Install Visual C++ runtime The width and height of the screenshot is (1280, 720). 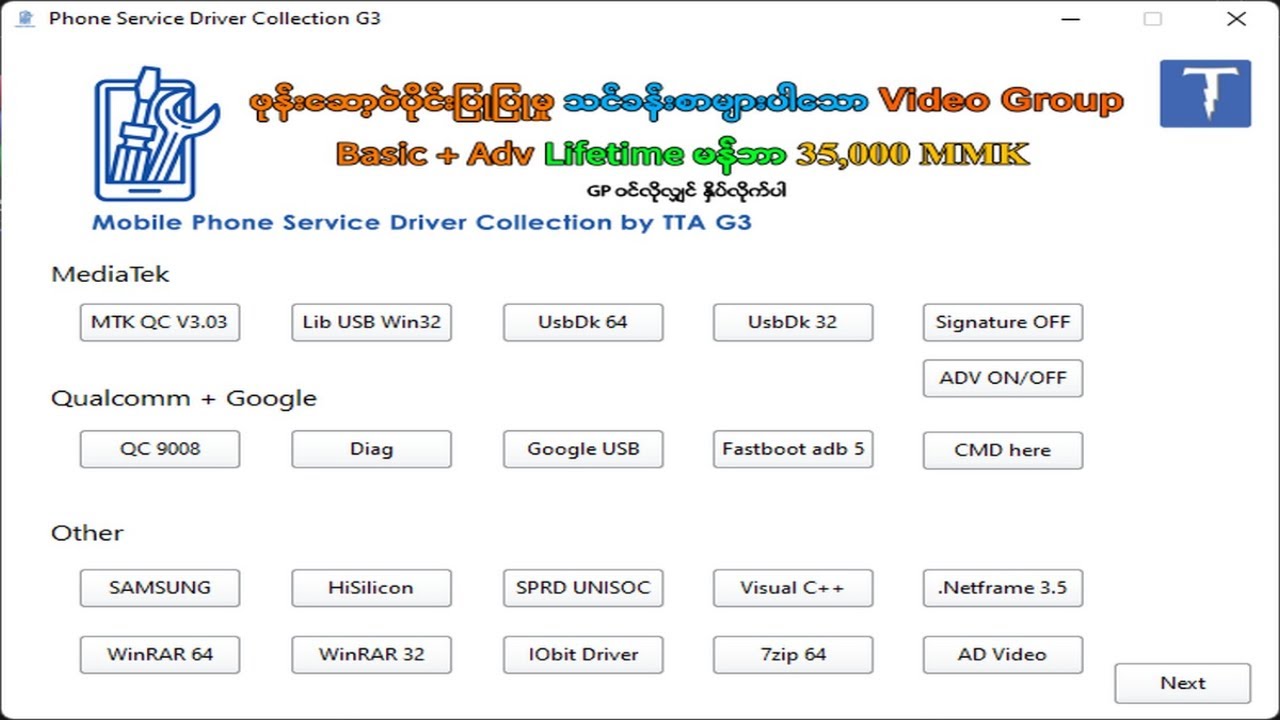(793, 587)
